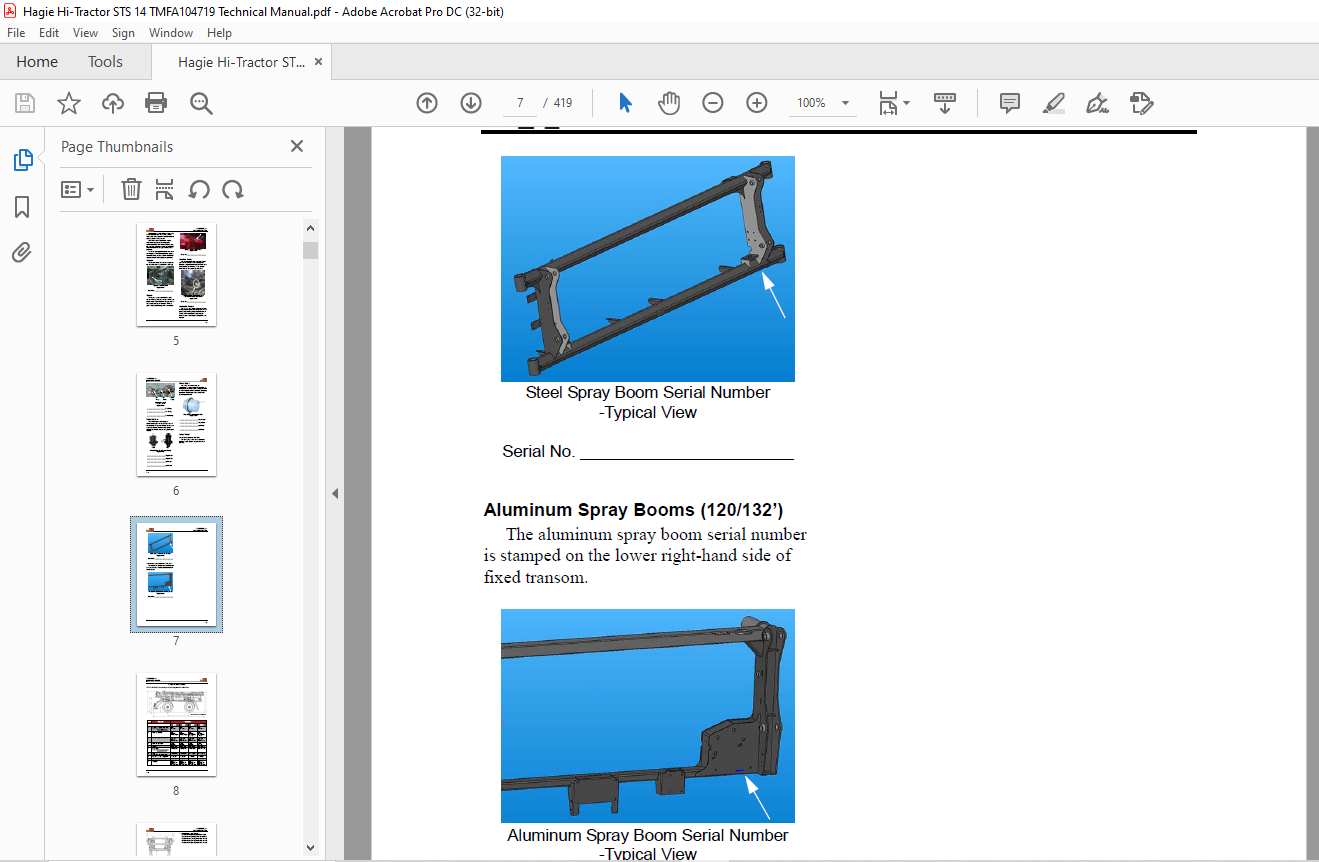The height and width of the screenshot is (862, 1319).
Task: Open thumbnail options dropdown menu
Action: click(x=77, y=189)
